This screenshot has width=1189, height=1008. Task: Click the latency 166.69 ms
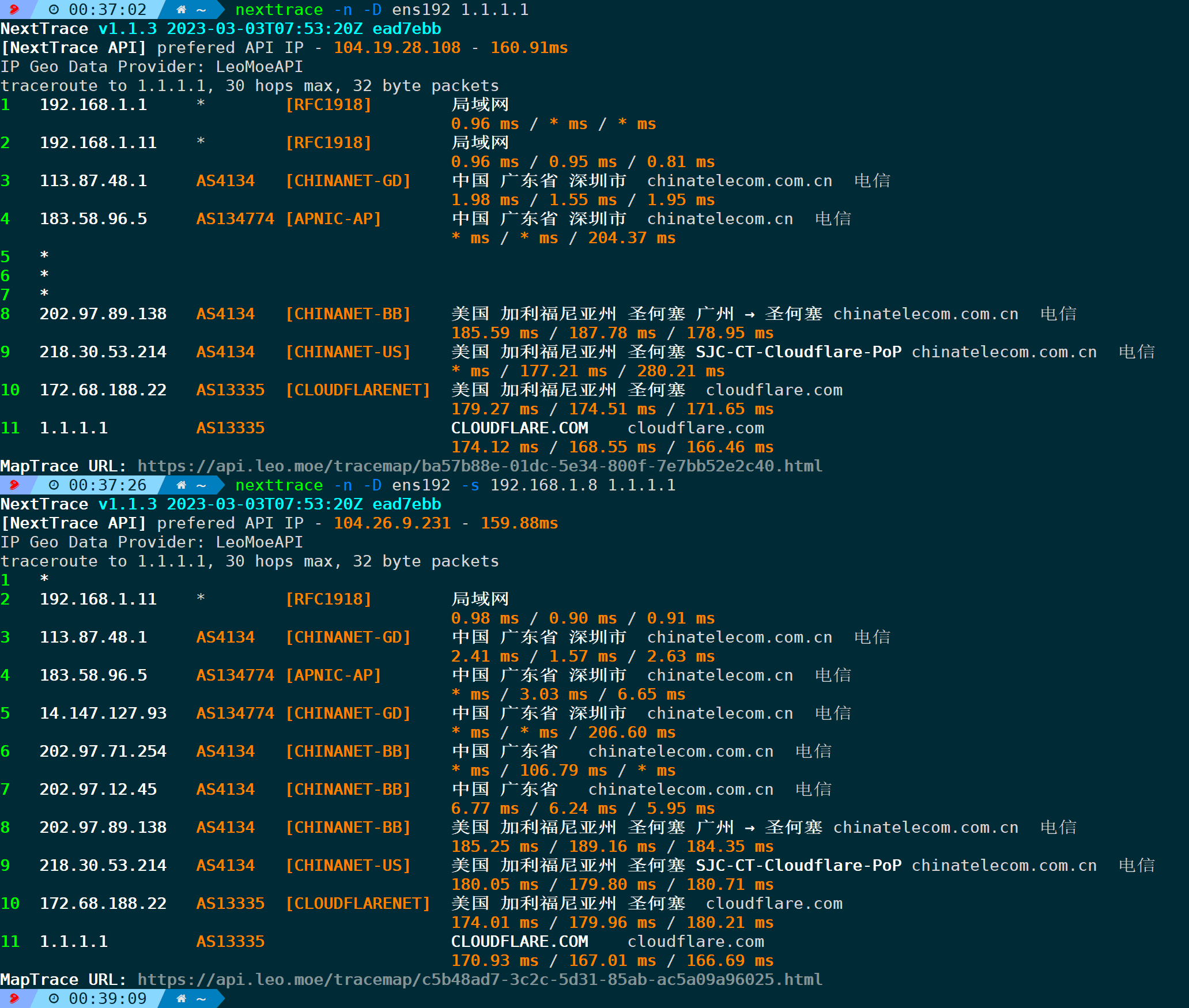pyautogui.click(x=730, y=960)
